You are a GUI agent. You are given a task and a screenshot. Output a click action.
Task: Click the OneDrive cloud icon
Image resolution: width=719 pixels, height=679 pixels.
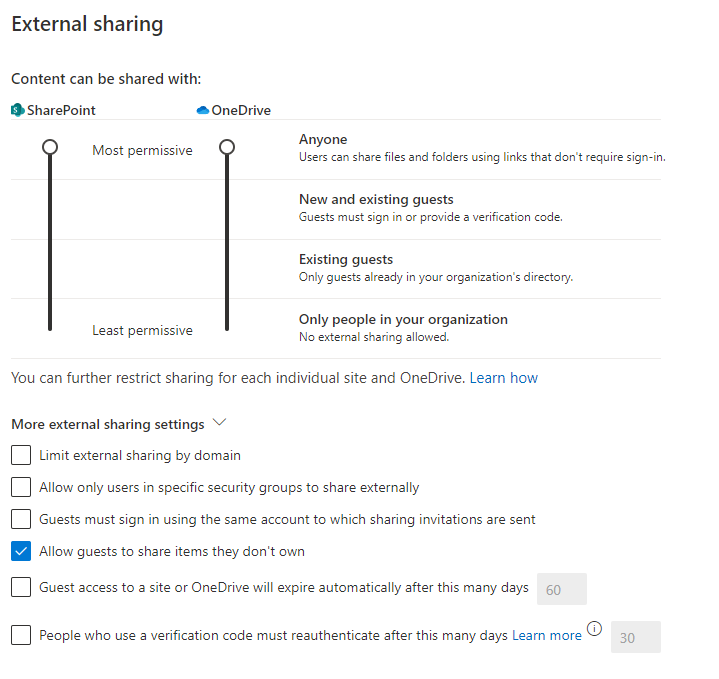pos(203,110)
